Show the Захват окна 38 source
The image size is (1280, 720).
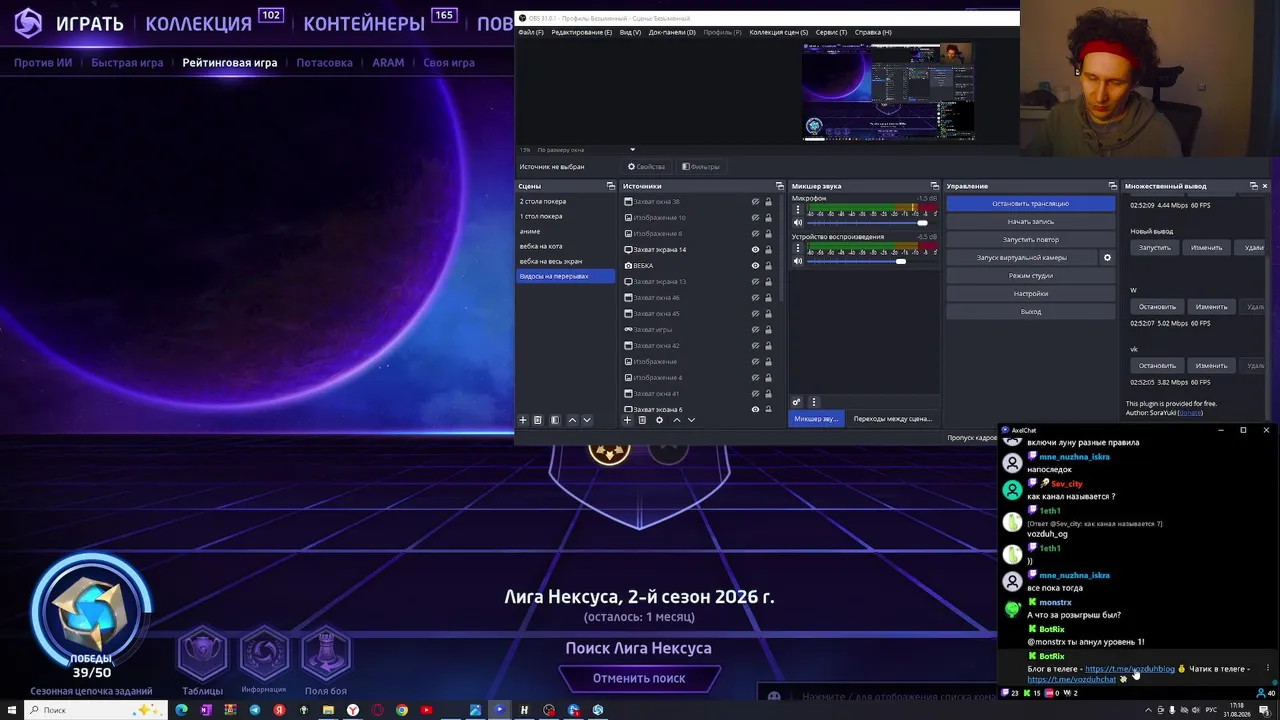point(755,202)
